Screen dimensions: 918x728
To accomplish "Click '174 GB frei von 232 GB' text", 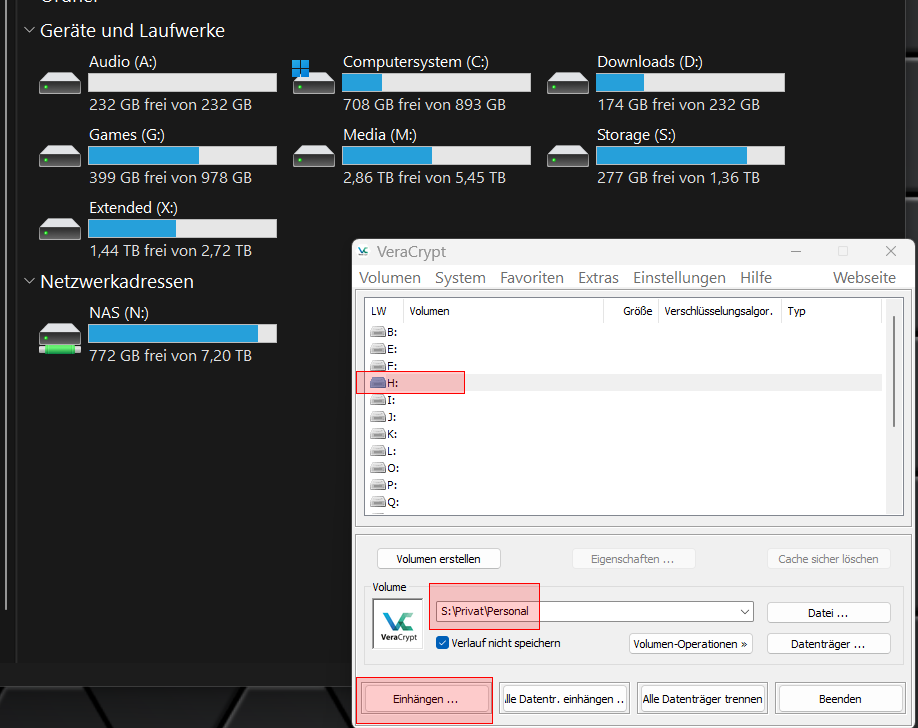I will [678, 104].
